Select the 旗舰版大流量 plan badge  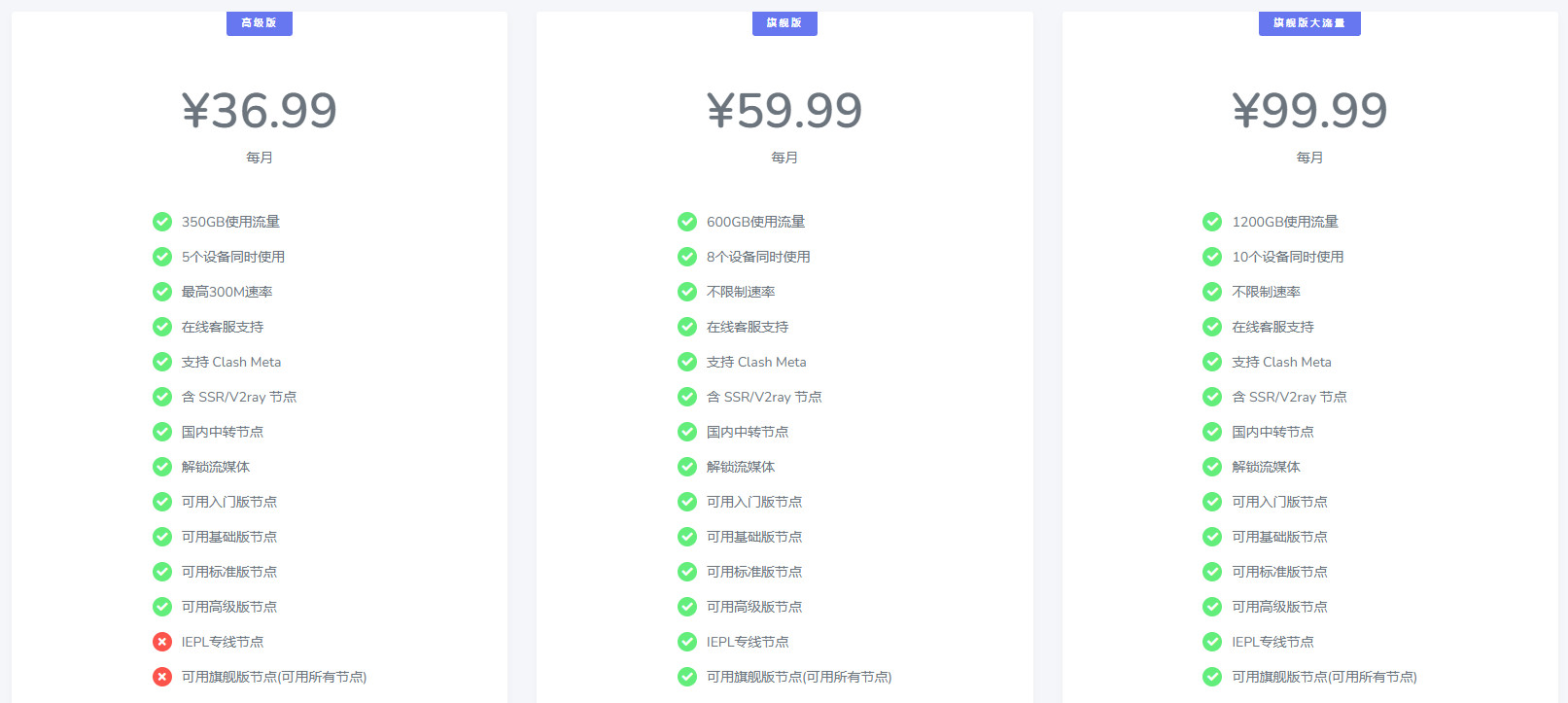tap(1309, 23)
